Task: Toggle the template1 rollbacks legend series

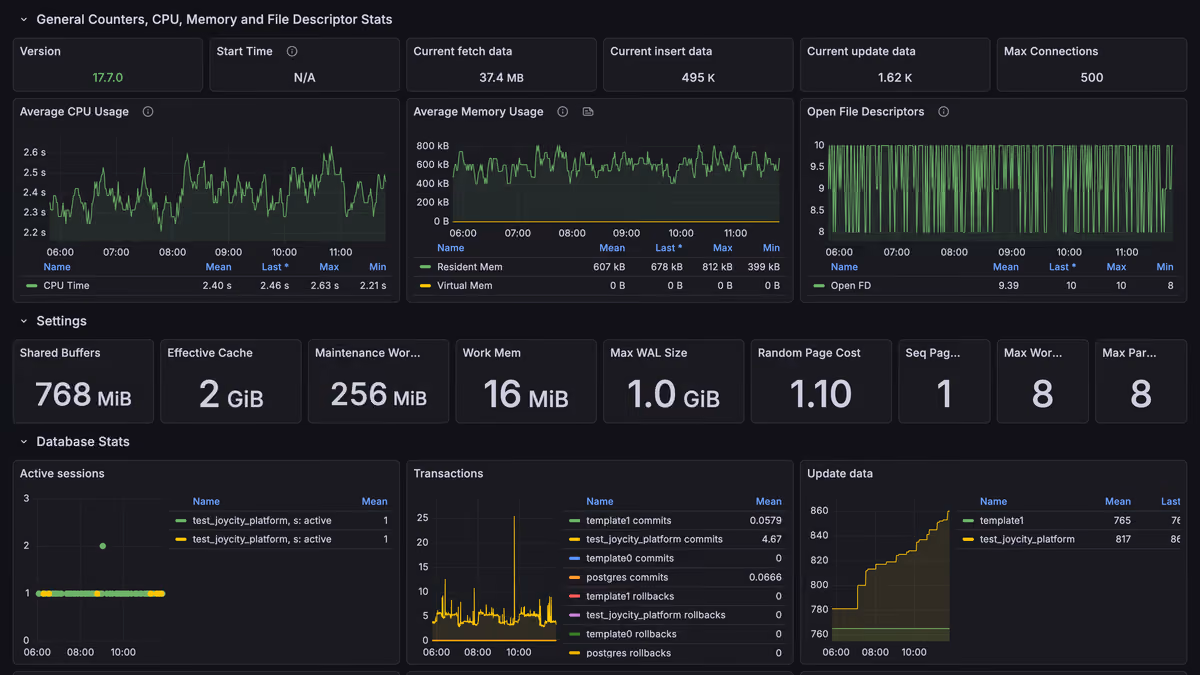Action: 632,597
